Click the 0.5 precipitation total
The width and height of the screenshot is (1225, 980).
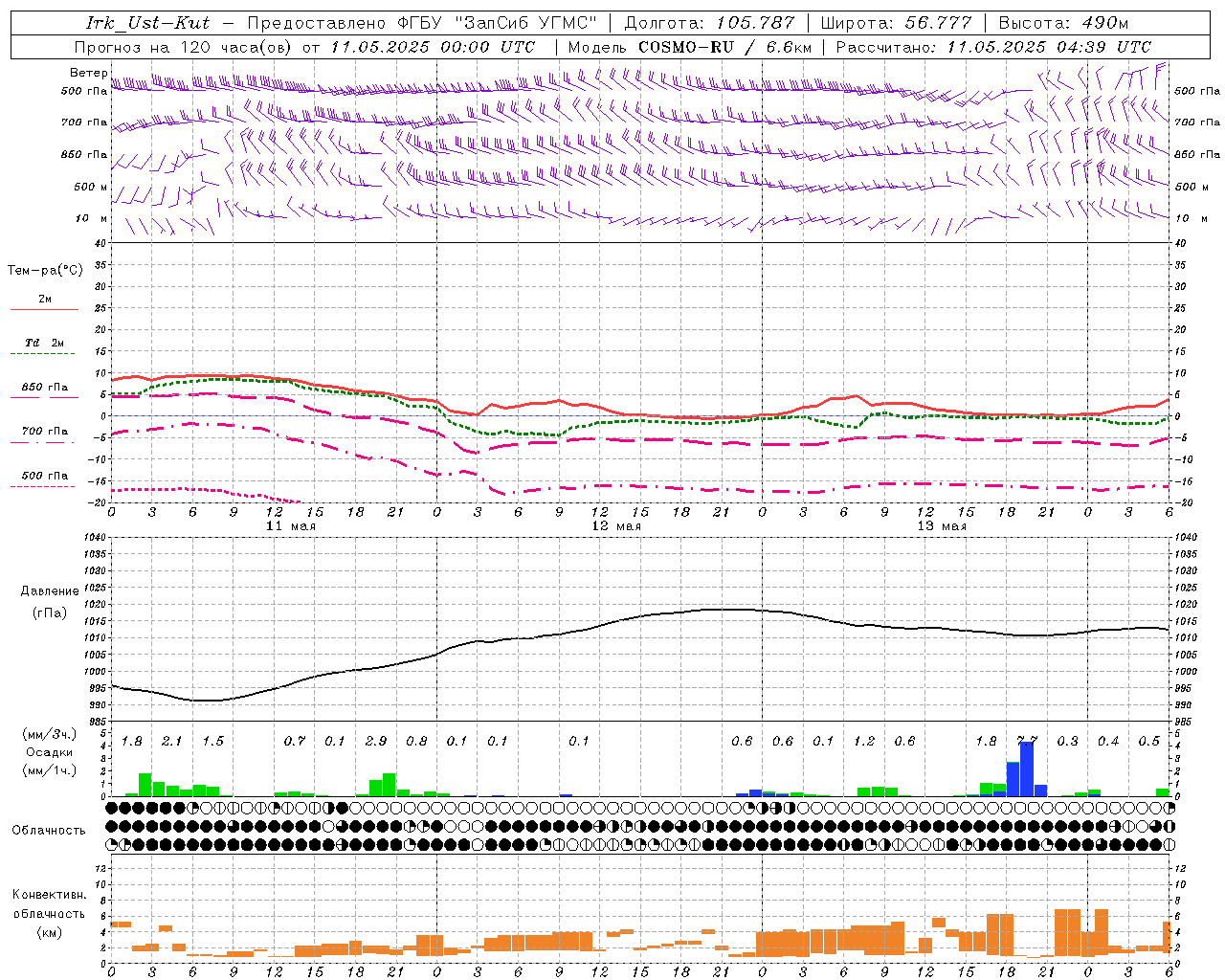(1149, 741)
